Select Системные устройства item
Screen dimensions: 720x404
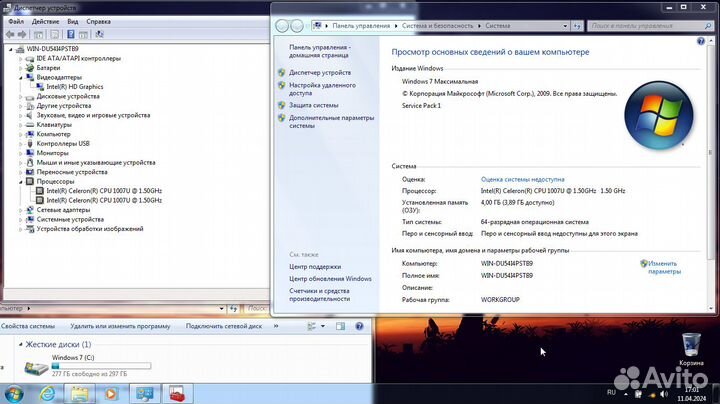point(70,219)
